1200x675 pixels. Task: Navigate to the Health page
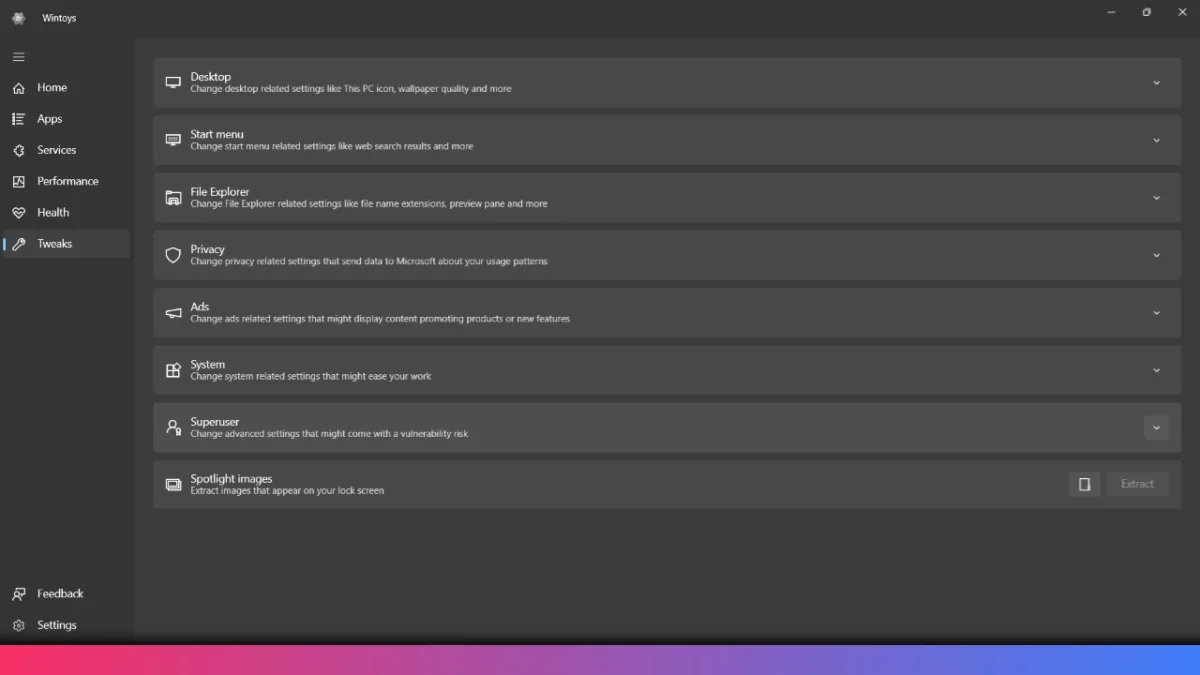[66, 213]
